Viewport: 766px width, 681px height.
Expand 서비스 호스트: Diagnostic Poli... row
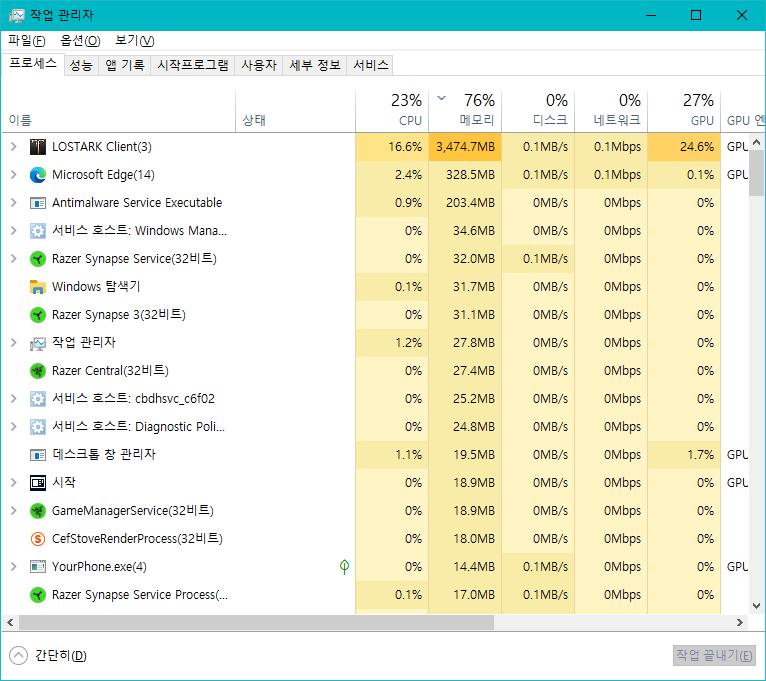click(14, 426)
